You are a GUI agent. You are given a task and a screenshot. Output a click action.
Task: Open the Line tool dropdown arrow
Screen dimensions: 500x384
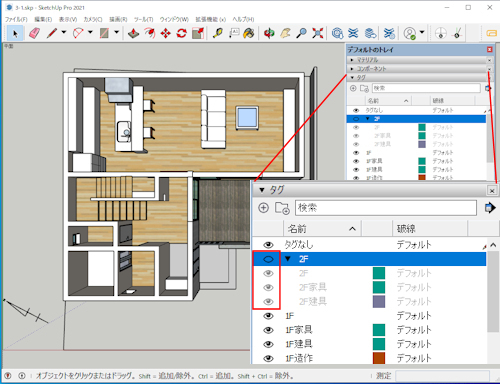(x=64, y=32)
